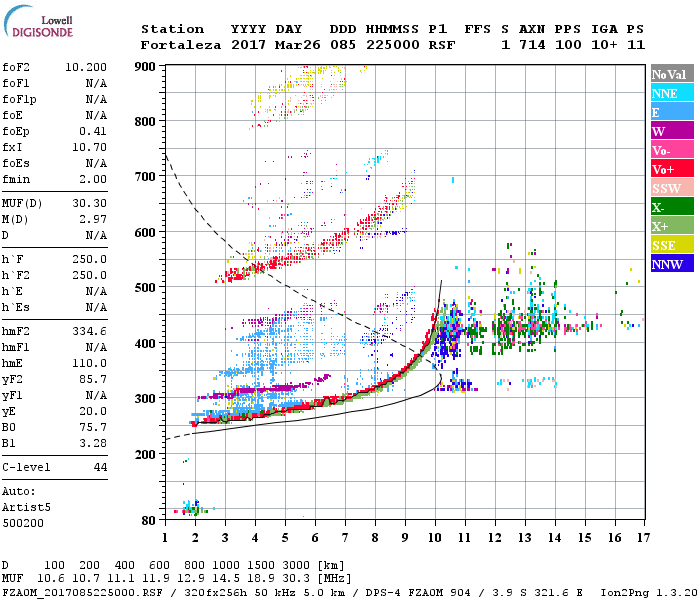700x600 pixels.
Task: Click the 500200 text under Artist5
Action: [23, 523]
